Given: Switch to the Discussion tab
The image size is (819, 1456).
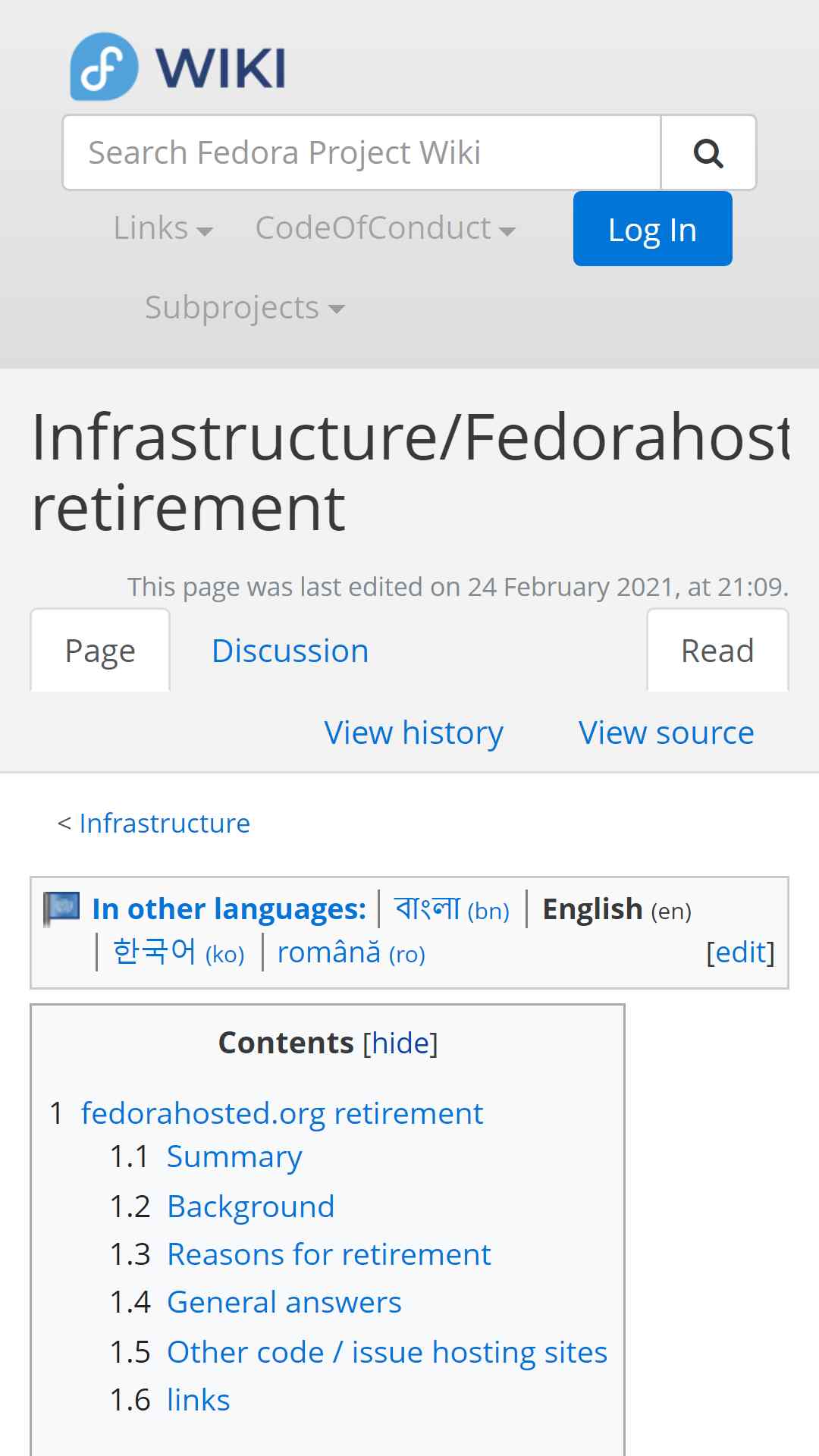Looking at the screenshot, I should pyautogui.click(x=290, y=651).
